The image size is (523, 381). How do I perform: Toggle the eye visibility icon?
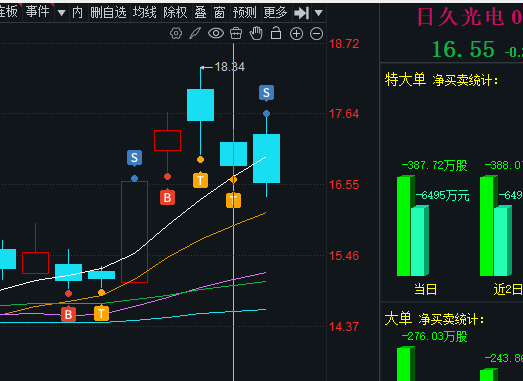pyautogui.click(x=216, y=33)
